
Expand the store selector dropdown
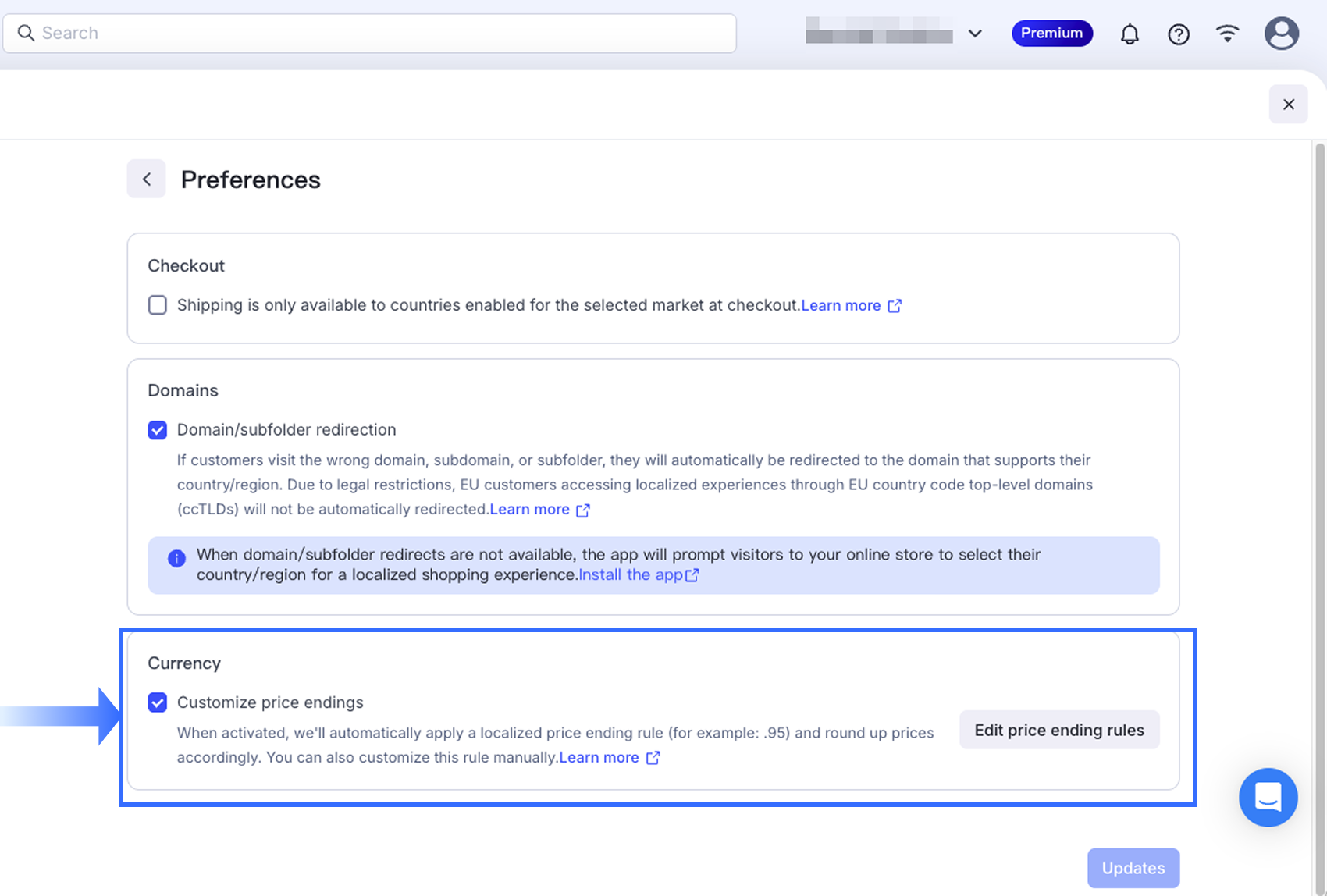974,34
